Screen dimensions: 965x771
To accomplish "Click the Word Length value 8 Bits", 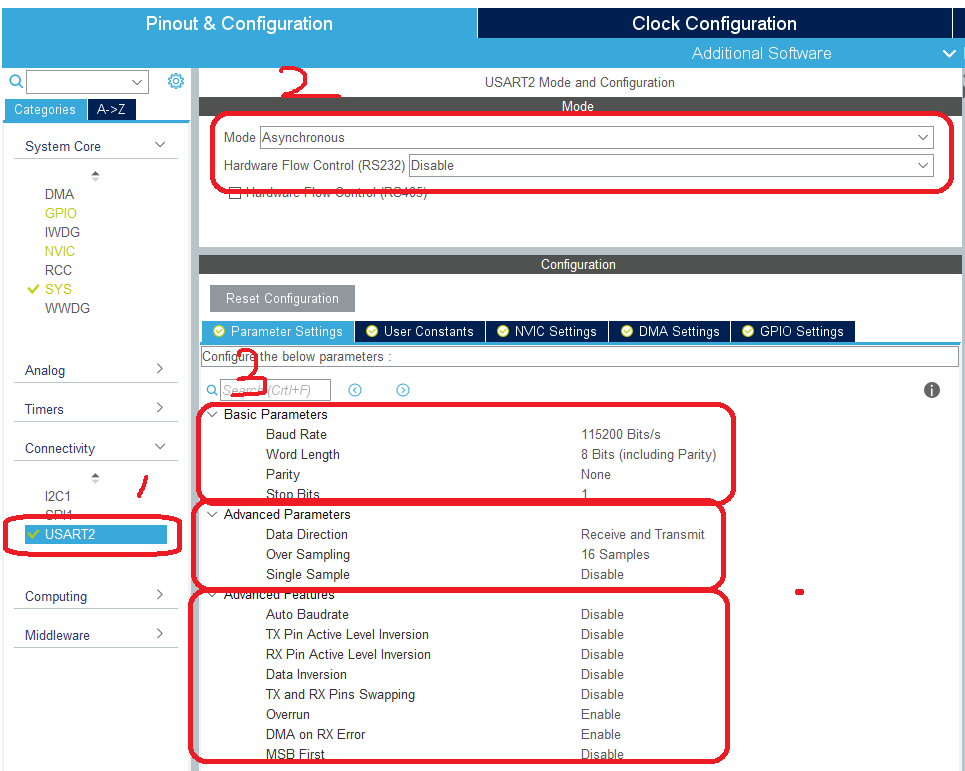I will point(649,455).
